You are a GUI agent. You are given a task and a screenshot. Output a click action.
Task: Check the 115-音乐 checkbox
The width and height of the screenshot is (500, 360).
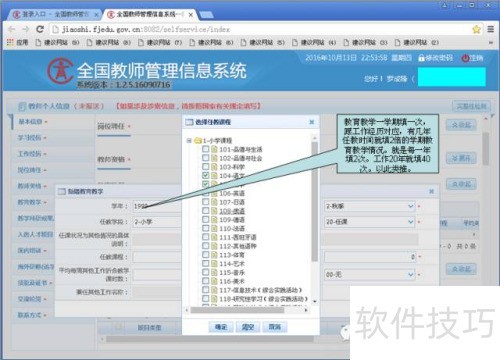coord(206,272)
